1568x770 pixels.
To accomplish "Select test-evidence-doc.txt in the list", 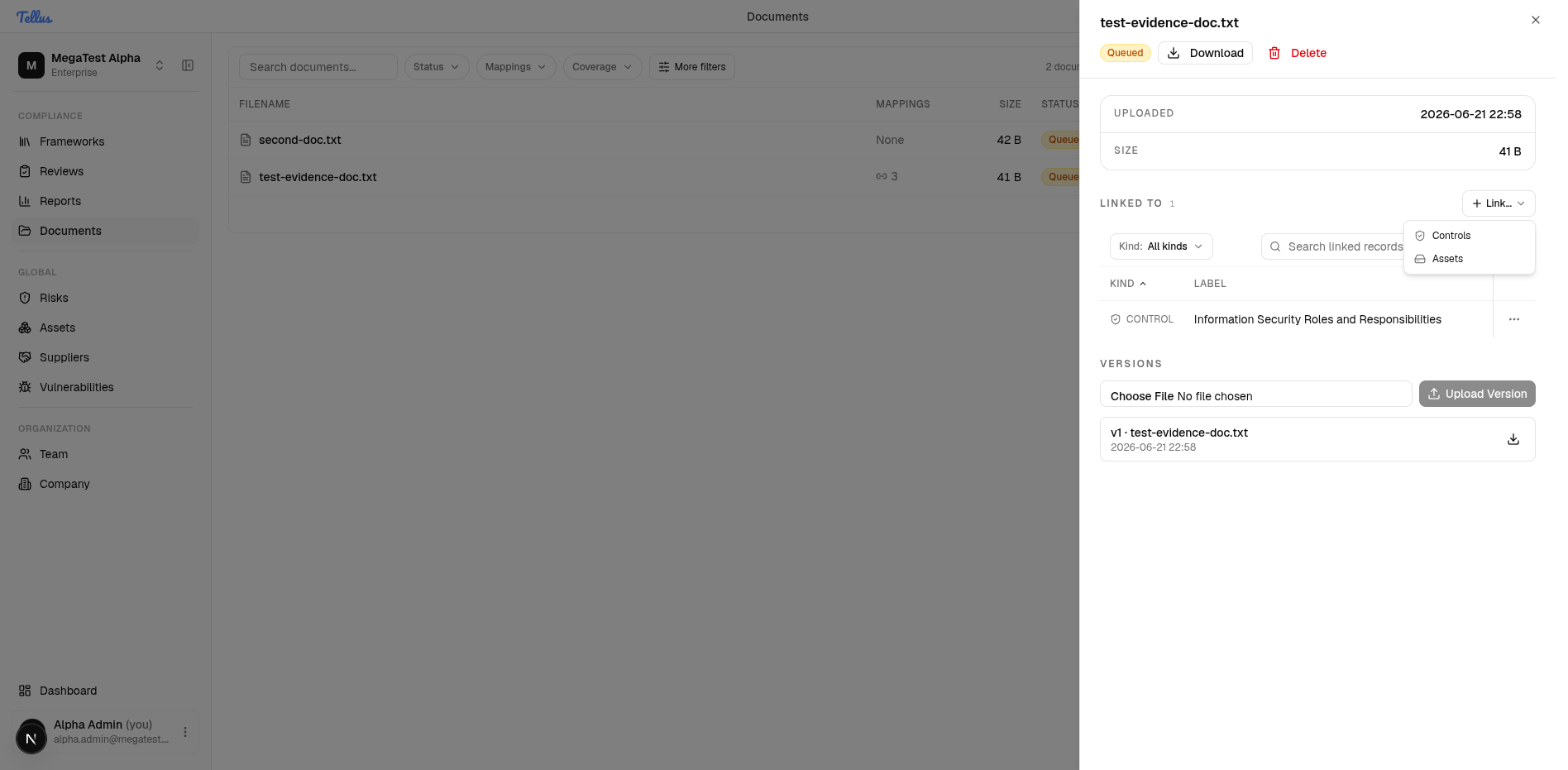I will tap(653, 177).
